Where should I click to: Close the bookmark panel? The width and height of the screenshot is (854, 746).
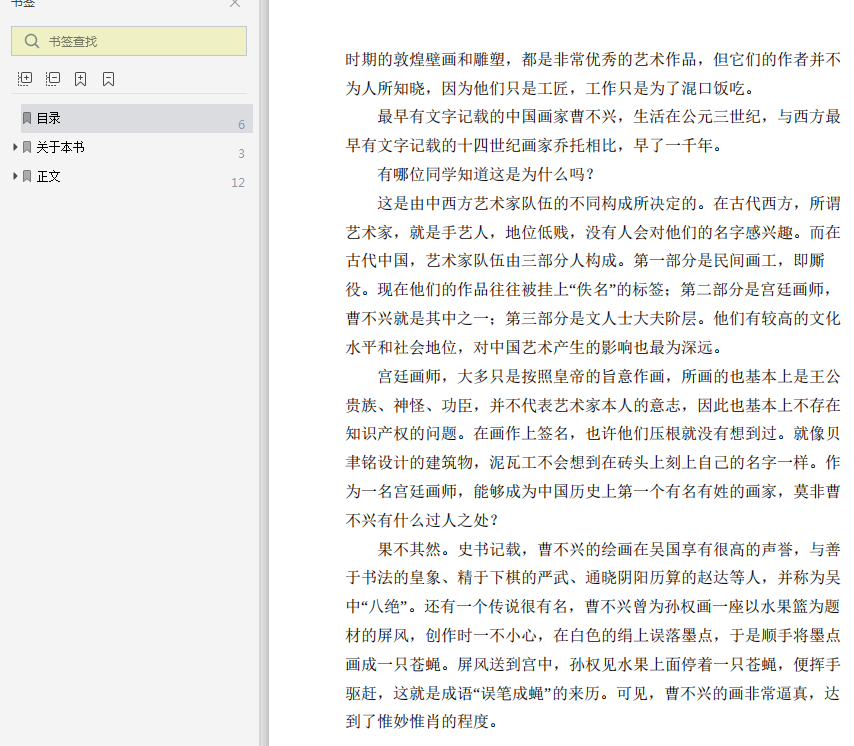(x=235, y=3)
